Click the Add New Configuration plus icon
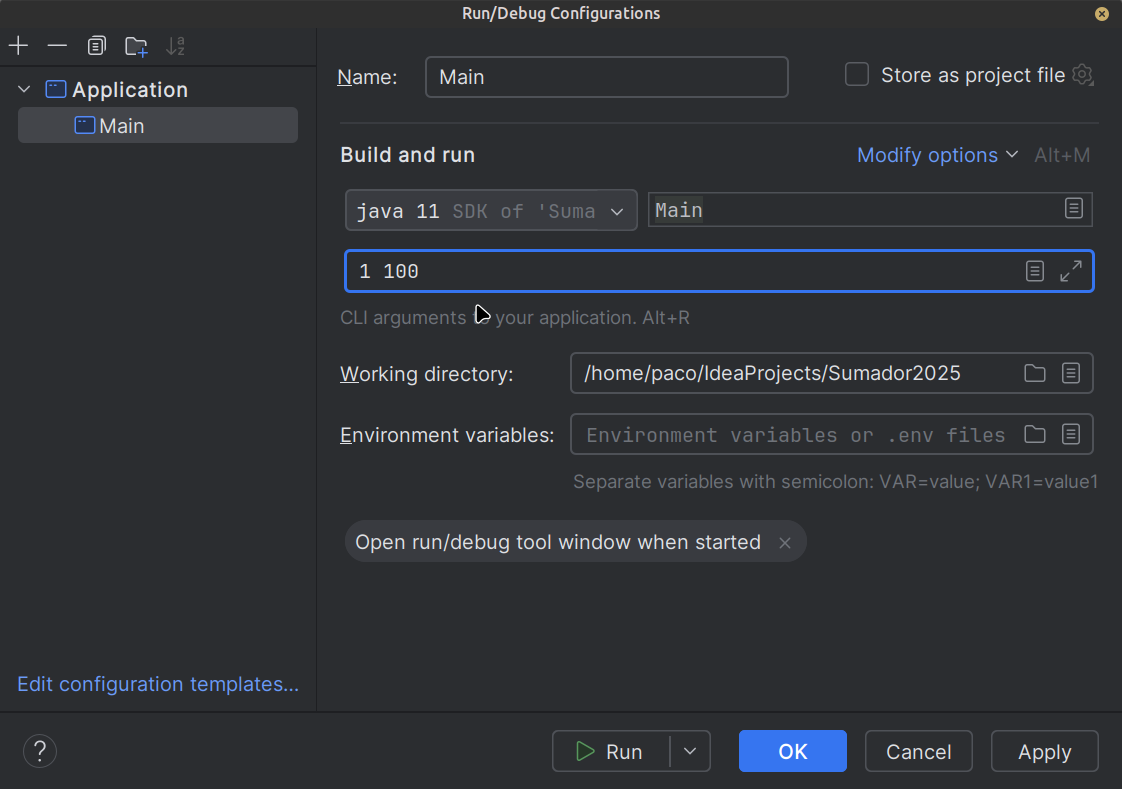 point(19,46)
